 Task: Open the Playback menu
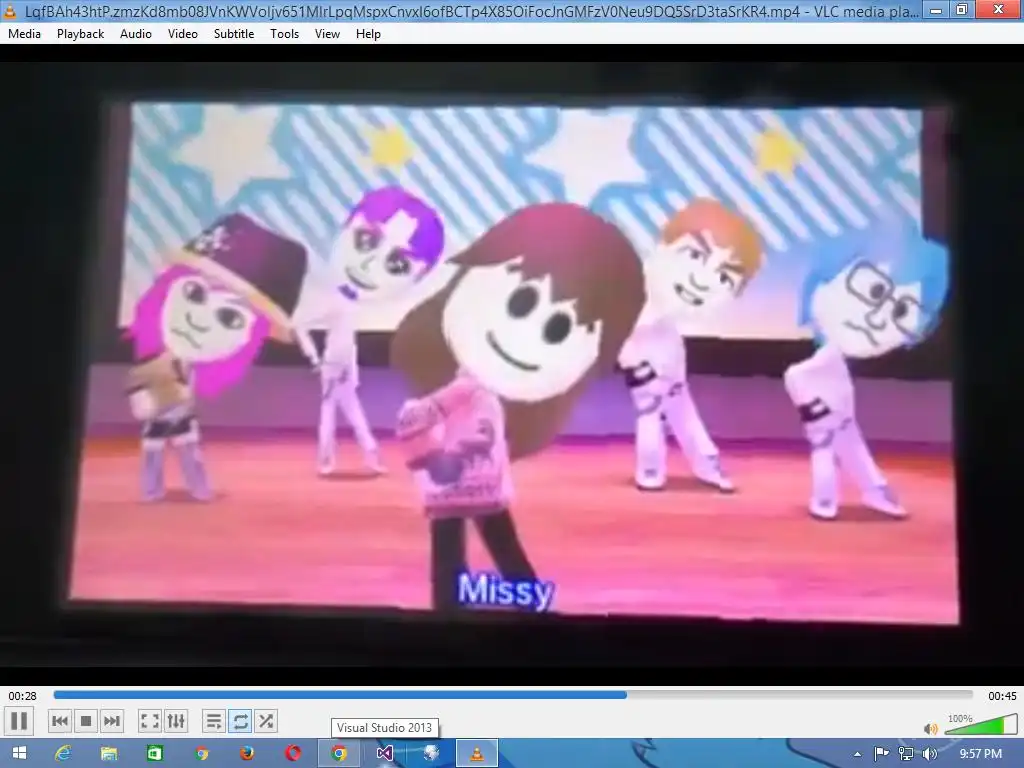[80, 34]
